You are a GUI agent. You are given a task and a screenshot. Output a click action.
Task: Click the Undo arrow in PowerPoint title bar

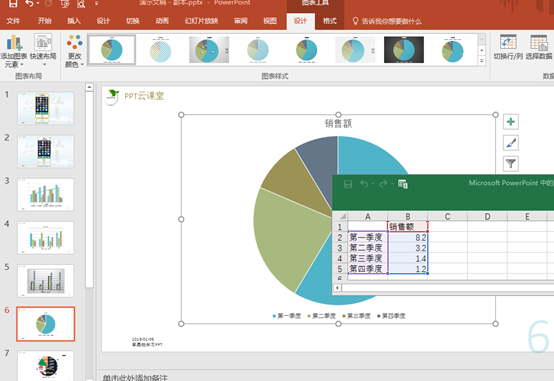pos(30,4)
